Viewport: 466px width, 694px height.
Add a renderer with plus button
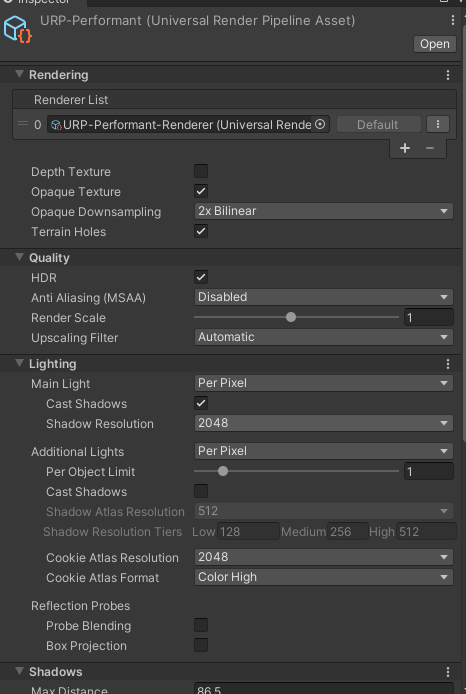pyautogui.click(x=404, y=148)
